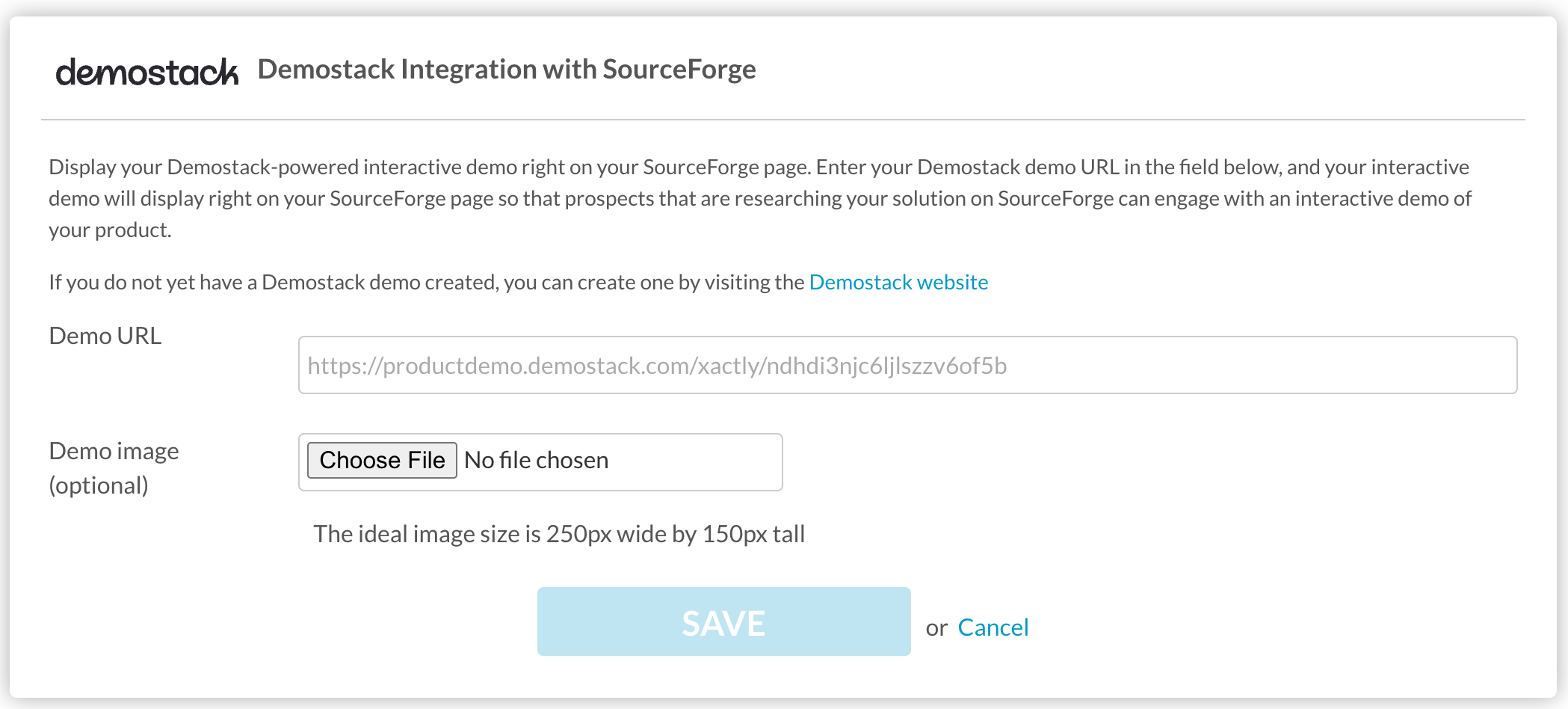Open the file picker for Demo image
Viewport: 1568px width, 709px height.
point(381,460)
